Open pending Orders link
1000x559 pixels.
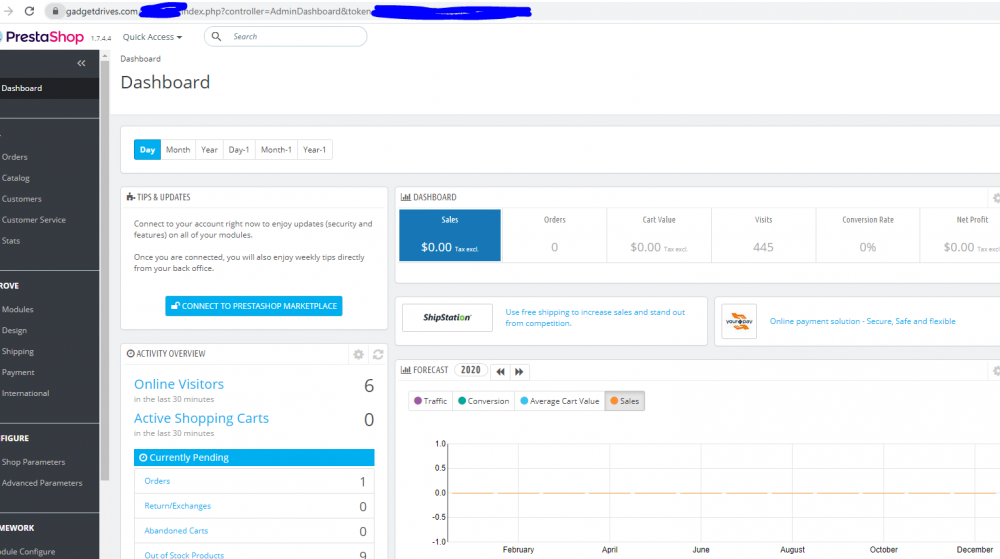coord(157,481)
